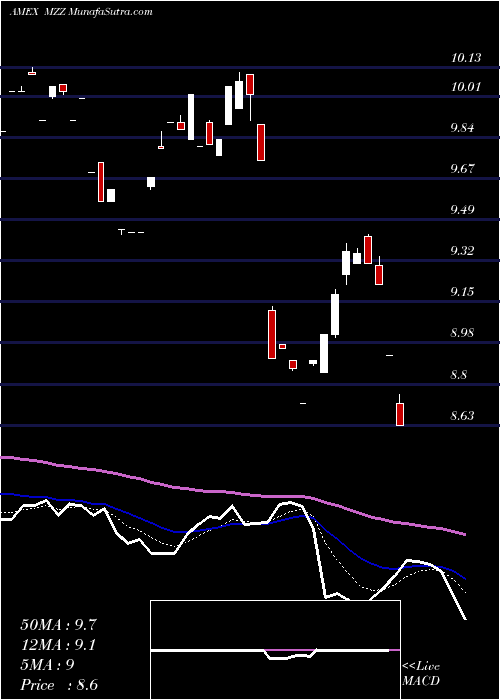Click inside the MACD inset chart box
This screenshot has height=700, width=500.
275,650
